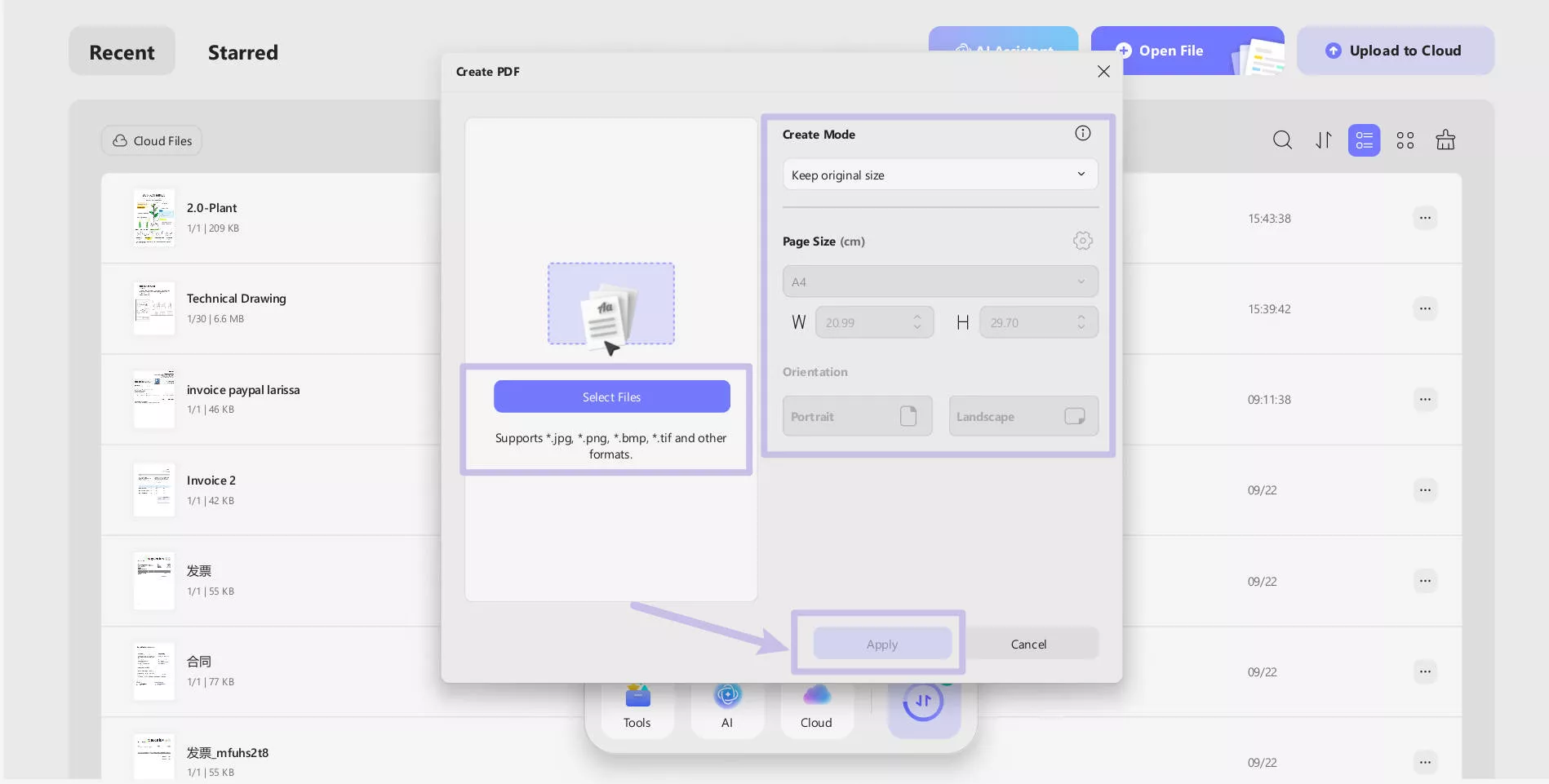Select Portrait orientation
The width and height of the screenshot is (1549, 784).
coord(857,416)
